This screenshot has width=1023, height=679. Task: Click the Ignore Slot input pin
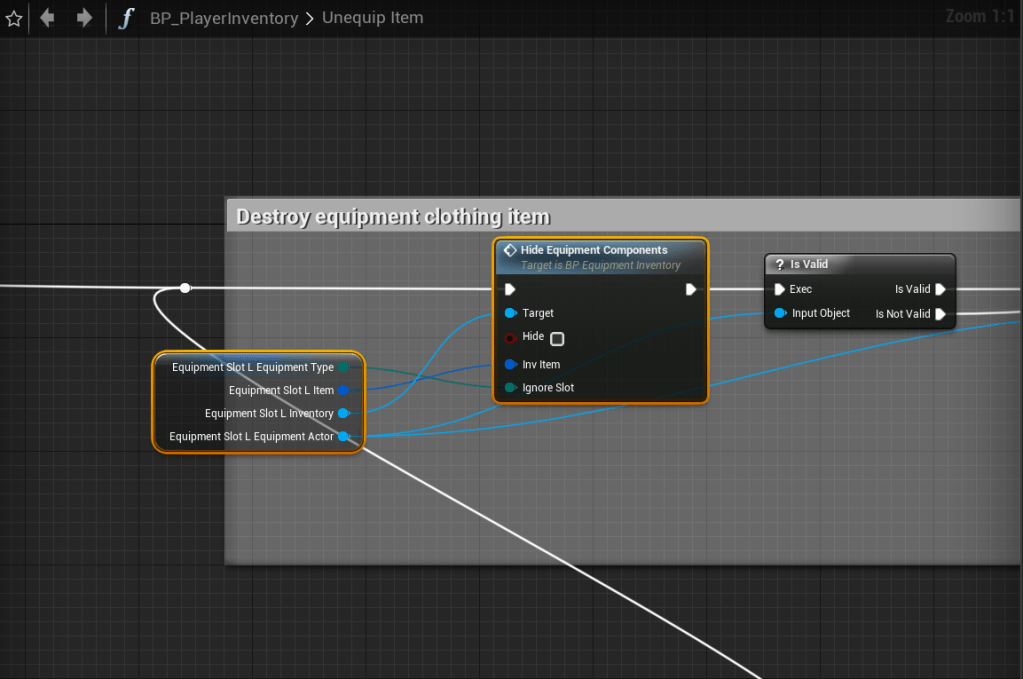[510, 388]
